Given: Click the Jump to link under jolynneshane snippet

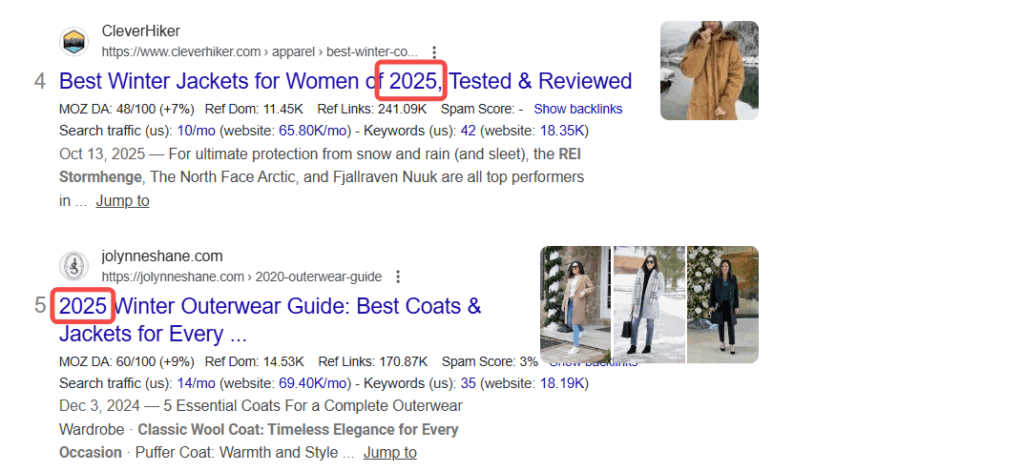Looking at the screenshot, I should coord(389,453).
